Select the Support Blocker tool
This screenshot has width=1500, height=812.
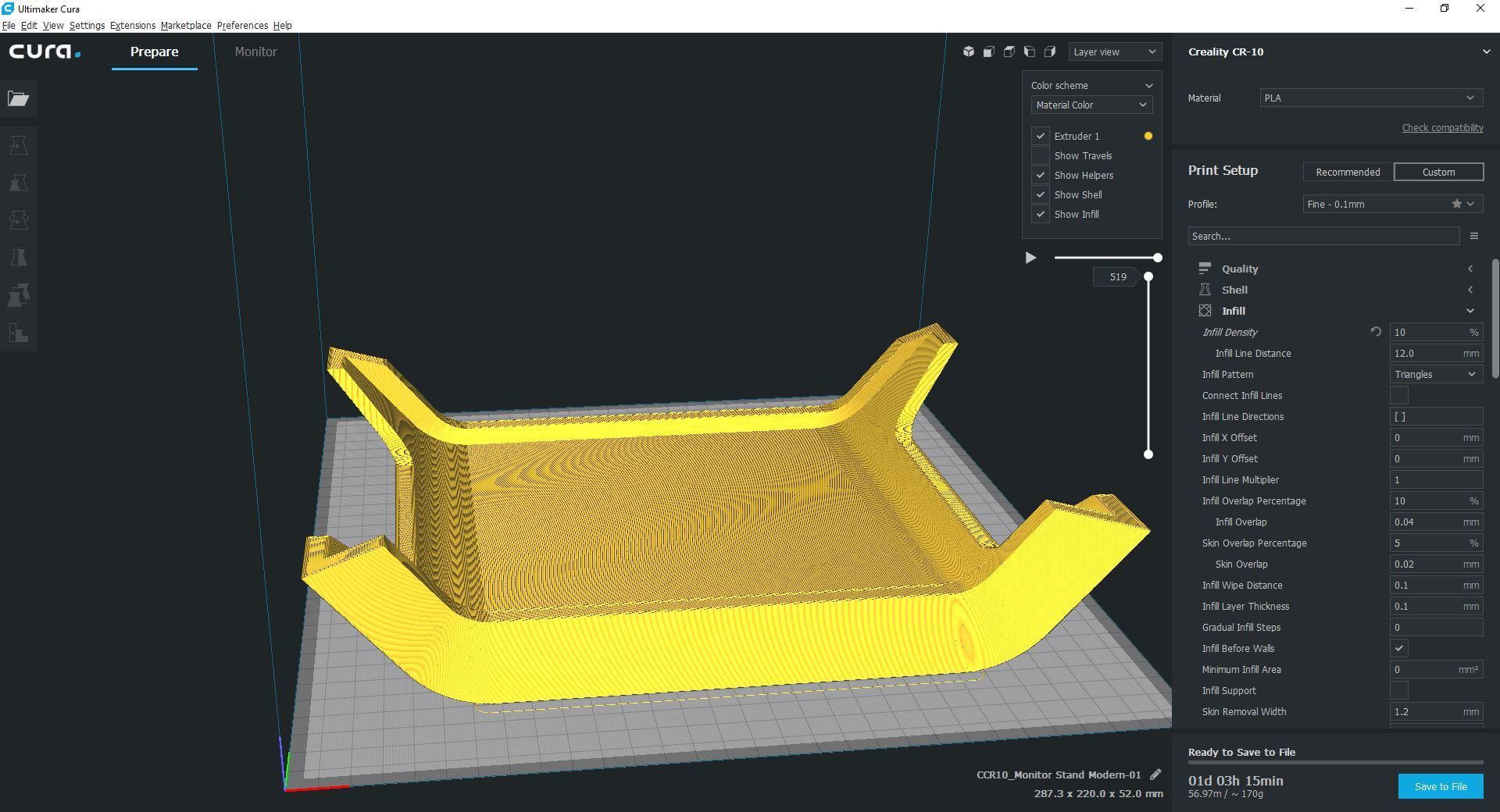tap(19, 333)
